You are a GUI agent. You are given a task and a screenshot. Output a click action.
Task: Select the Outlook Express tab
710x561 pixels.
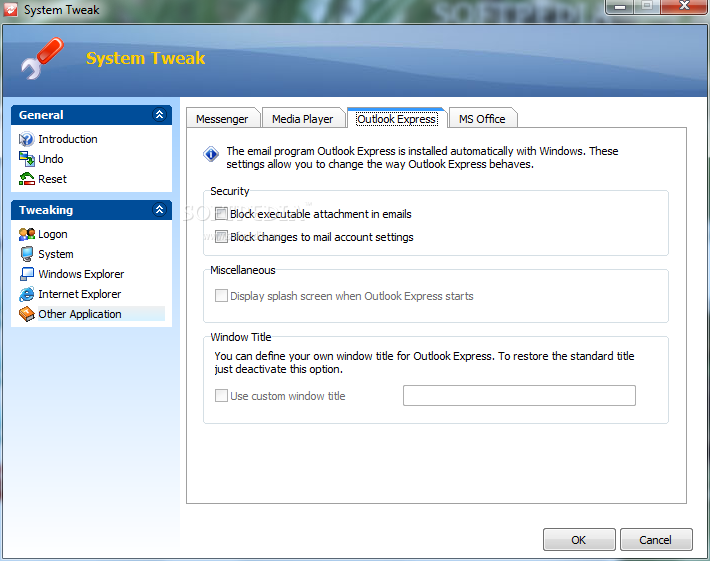coord(397,119)
